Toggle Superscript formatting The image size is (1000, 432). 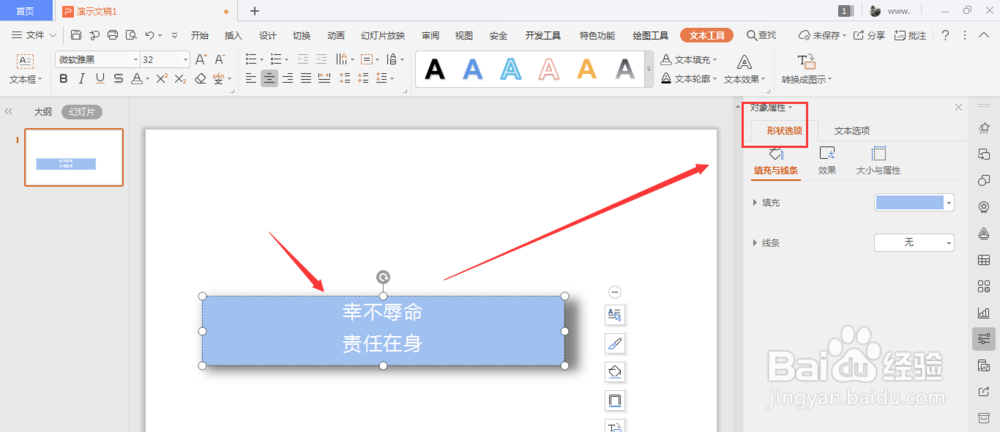click(162, 78)
